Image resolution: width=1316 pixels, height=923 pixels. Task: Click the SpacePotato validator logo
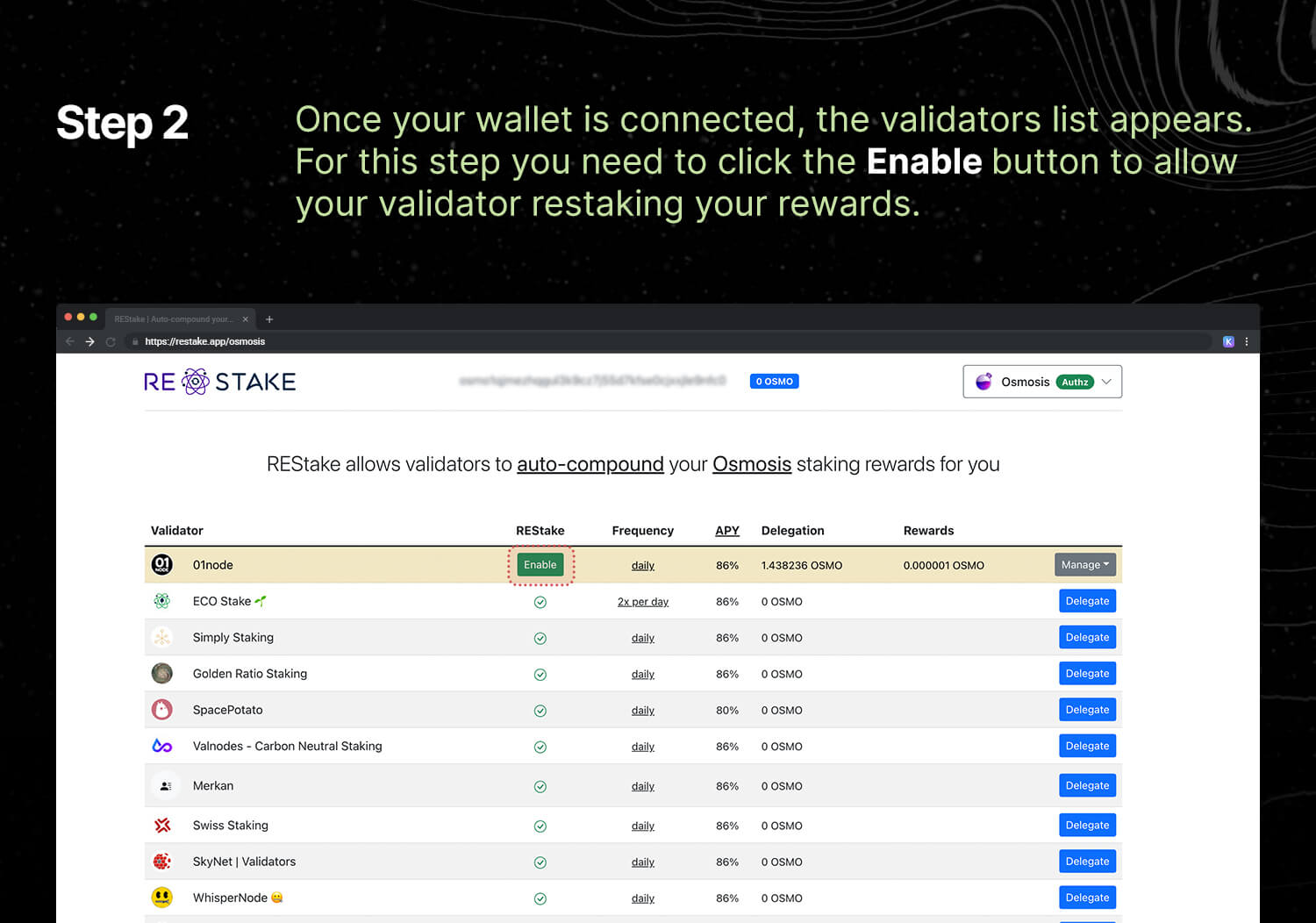162,710
